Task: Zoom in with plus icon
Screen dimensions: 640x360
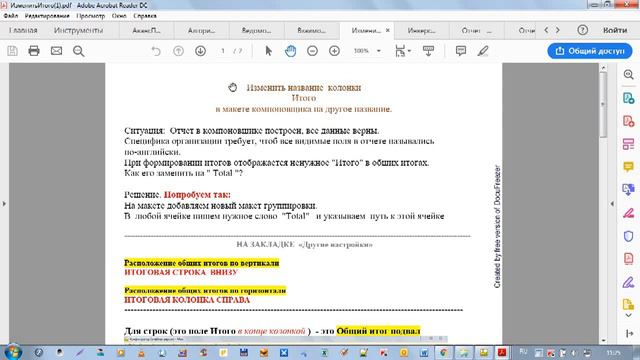Action: coord(334,51)
